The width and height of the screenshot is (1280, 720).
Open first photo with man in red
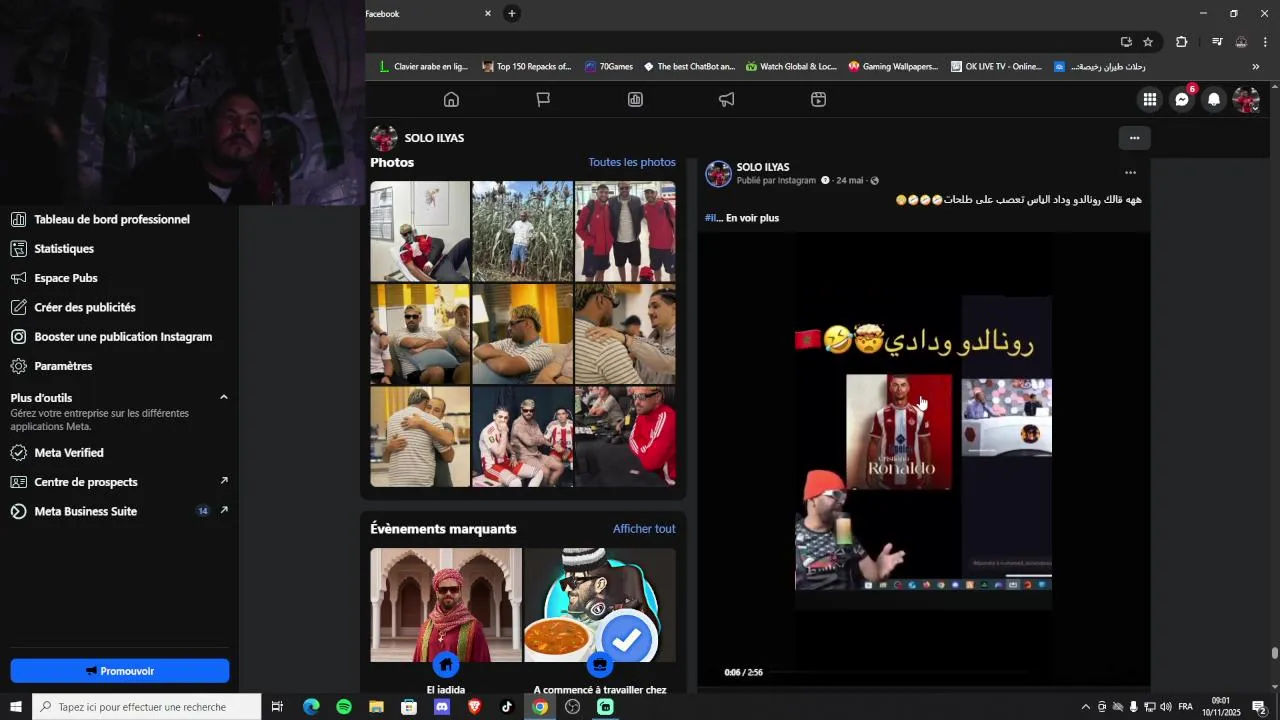point(420,231)
